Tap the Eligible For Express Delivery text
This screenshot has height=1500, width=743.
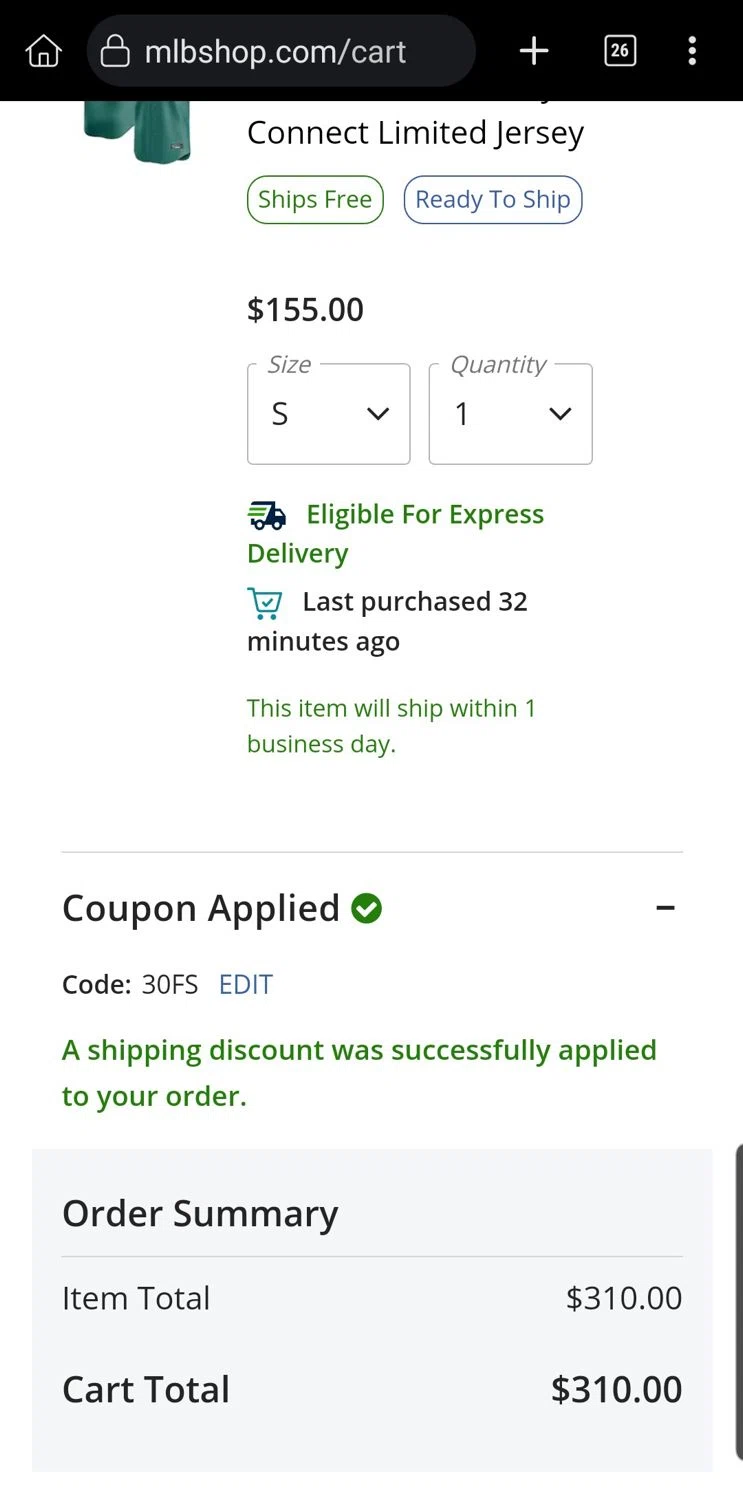pos(424,515)
